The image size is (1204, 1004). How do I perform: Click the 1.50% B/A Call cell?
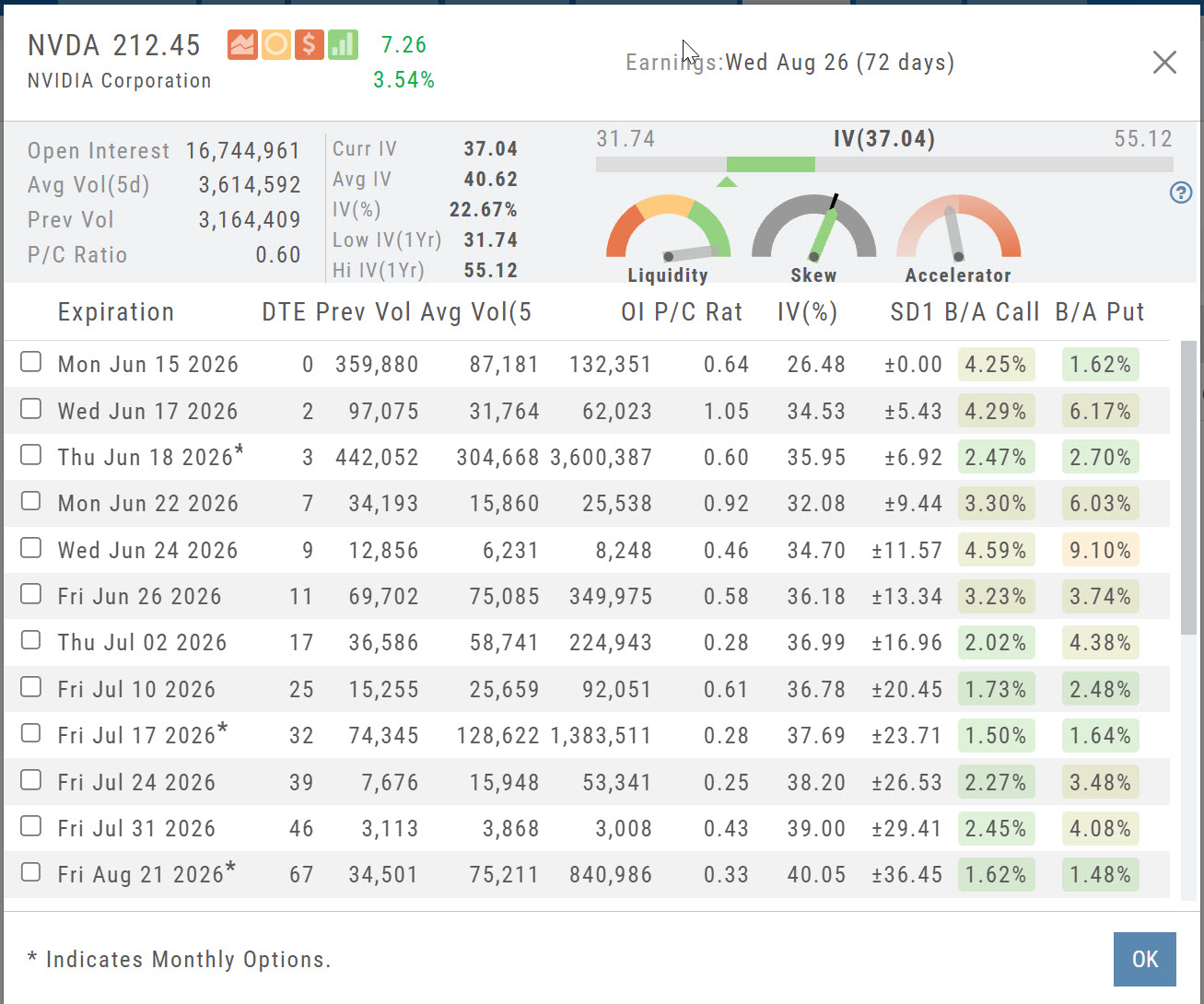coord(996,736)
